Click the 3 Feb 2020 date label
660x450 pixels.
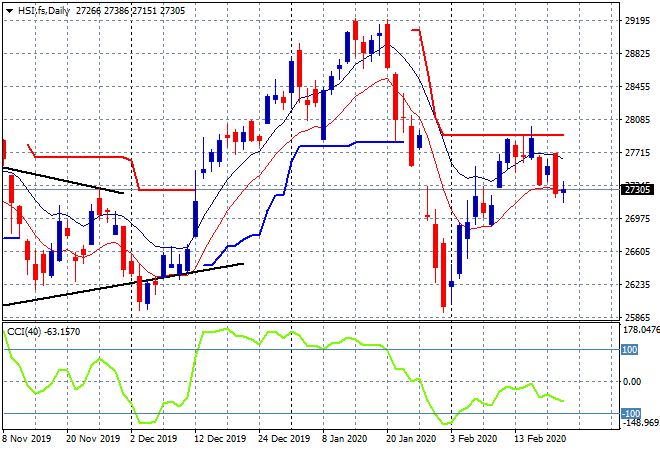[473, 439]
